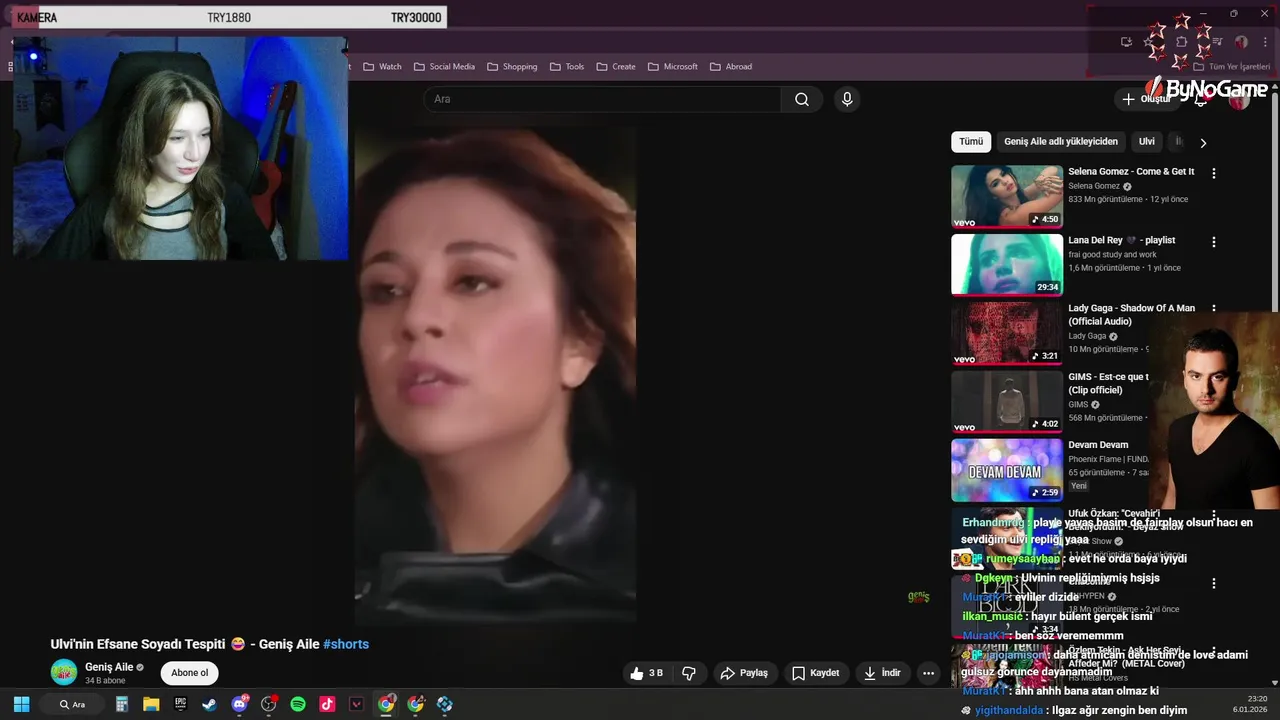Open Social Media bookmark folder
This screenshot has width=1280, height=720.
click(444, 67)
